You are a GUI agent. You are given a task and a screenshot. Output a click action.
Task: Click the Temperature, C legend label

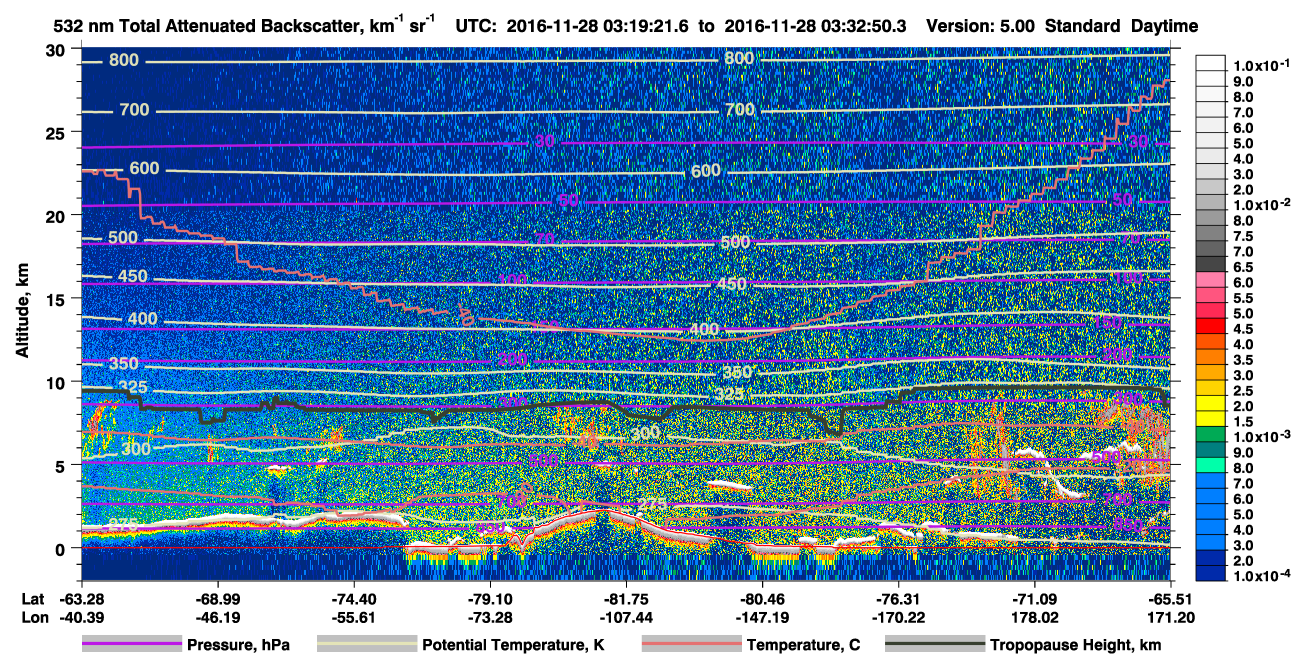pos(803,646)
